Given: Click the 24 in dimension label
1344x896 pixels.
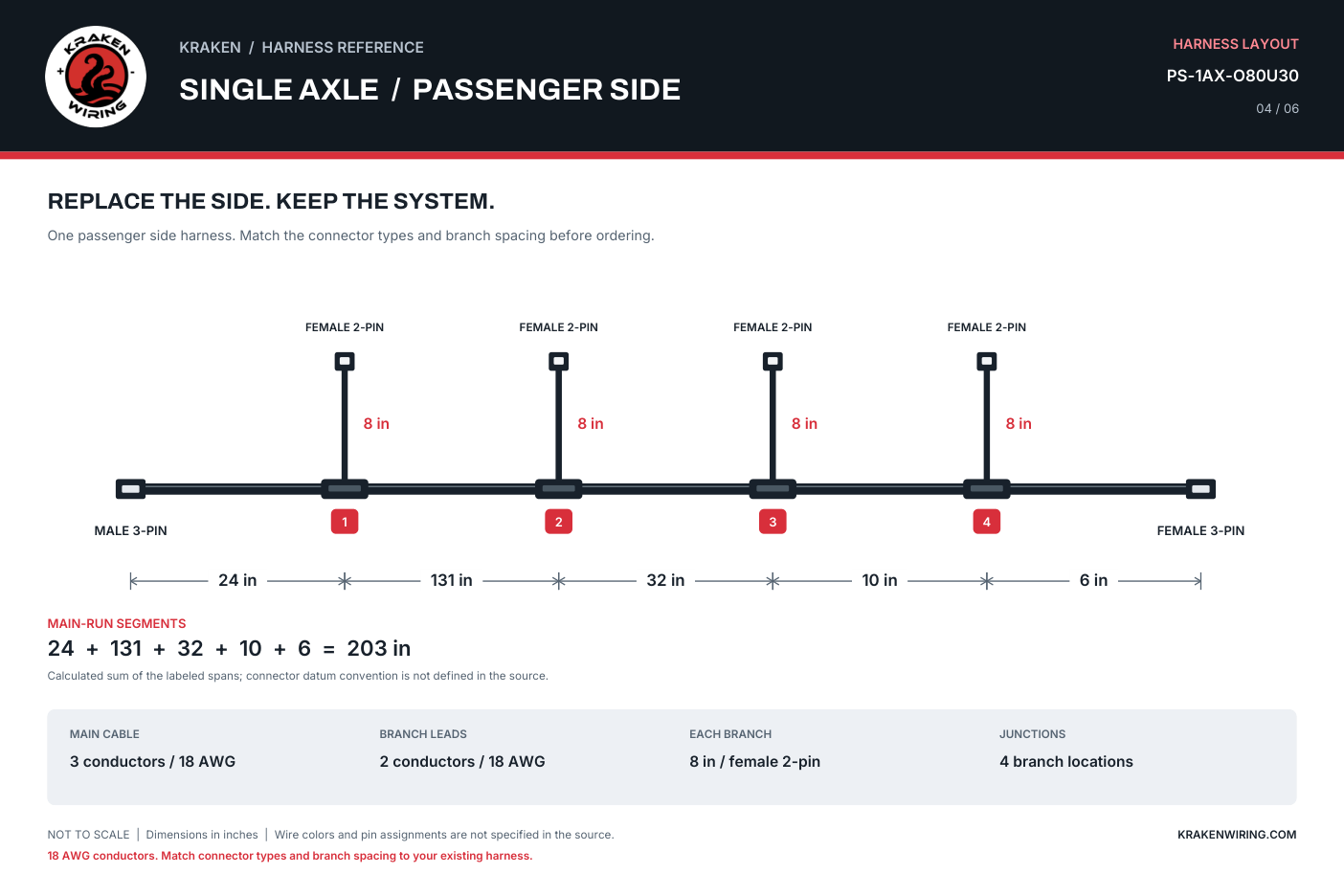Looking at the screenshot, I should pyautogui.click(x=237, y=580).
